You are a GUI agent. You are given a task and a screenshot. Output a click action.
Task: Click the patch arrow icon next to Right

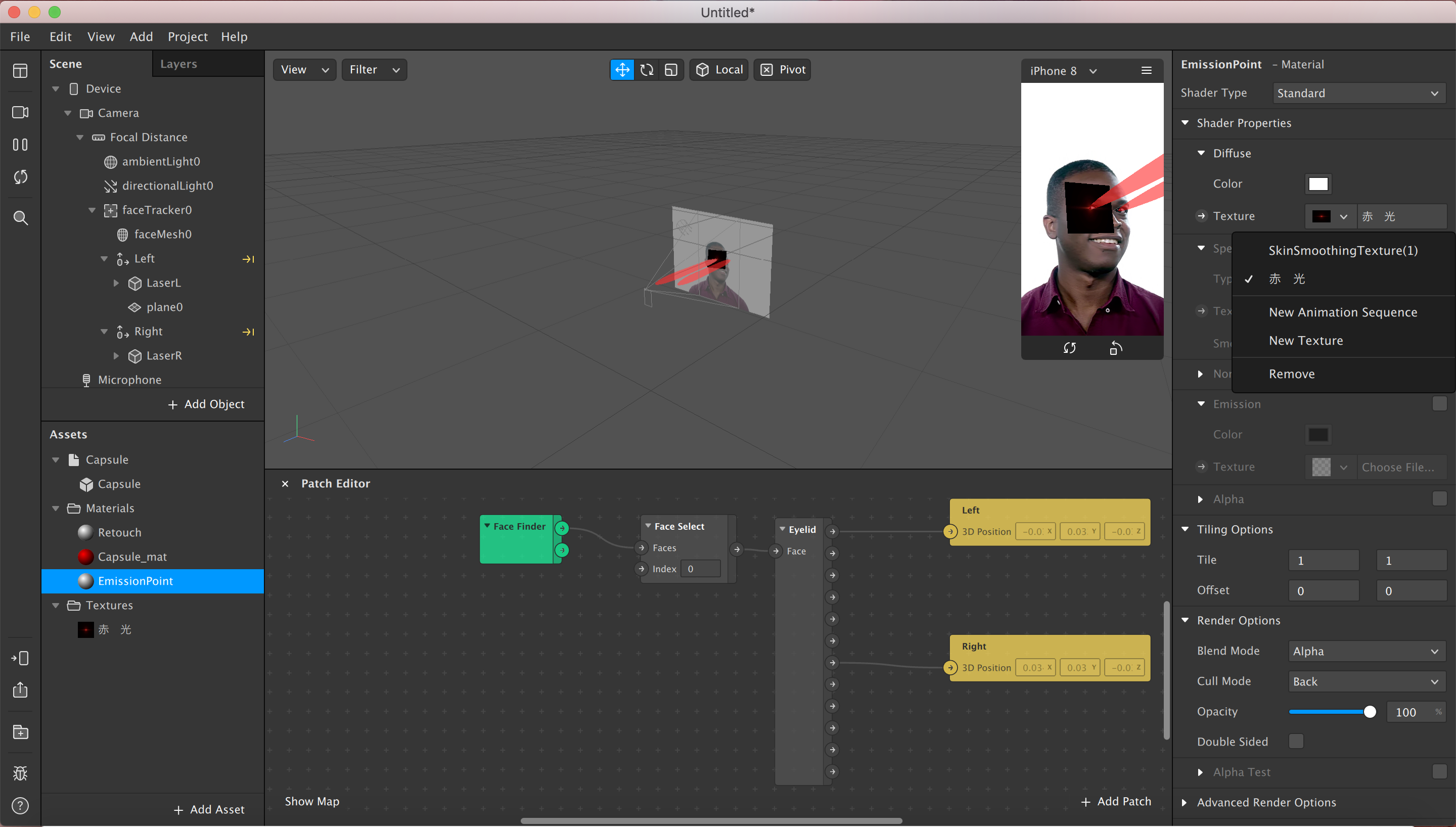tap(248, 332)
